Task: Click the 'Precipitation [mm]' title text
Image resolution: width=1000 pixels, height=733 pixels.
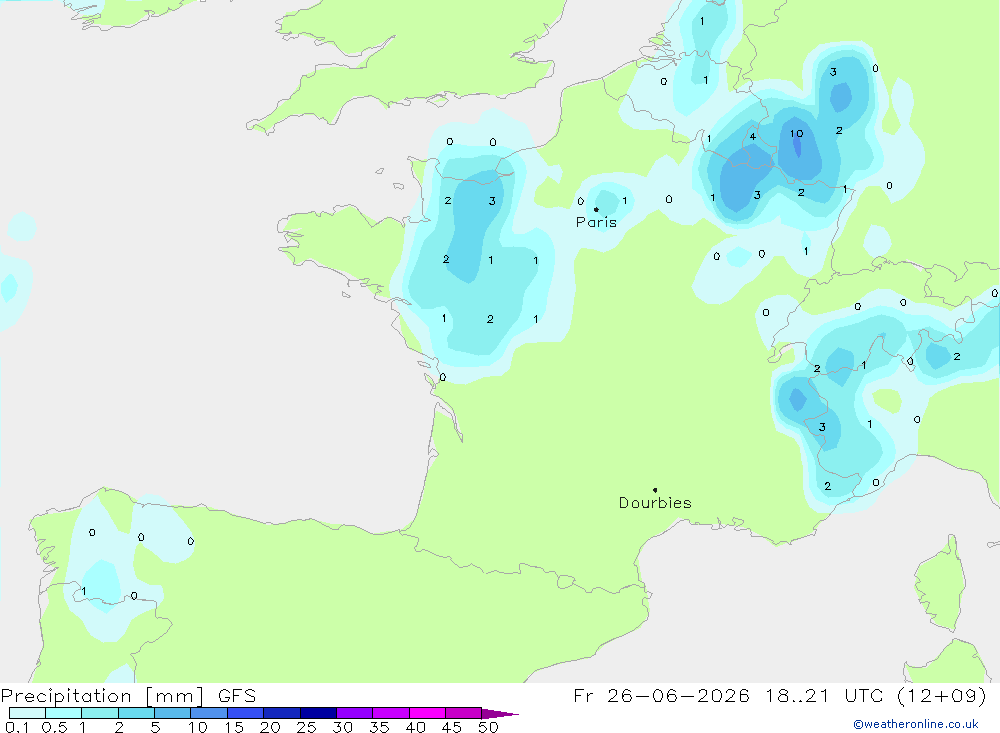Action: tap(103, 695)
